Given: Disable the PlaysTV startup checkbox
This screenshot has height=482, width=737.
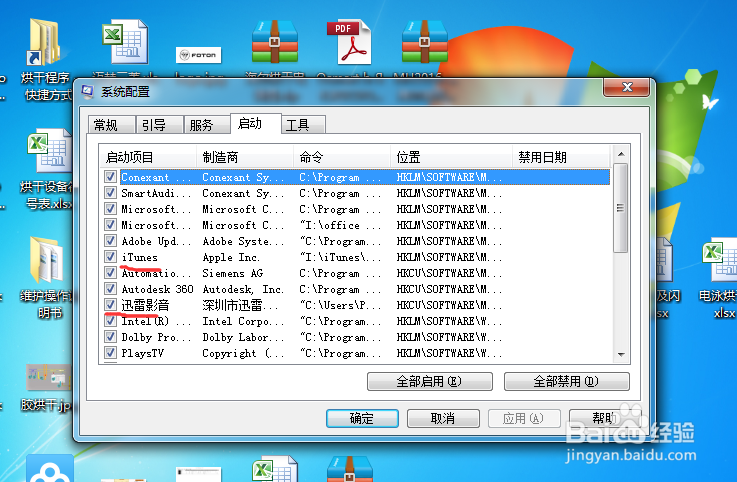Looking at the screenshot, I should 110,353.
